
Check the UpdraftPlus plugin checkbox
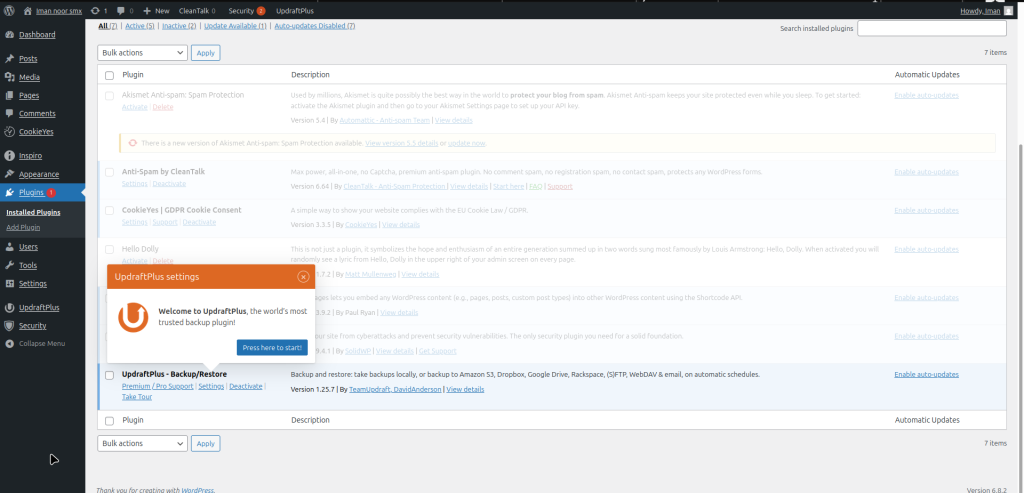point(109,375)
